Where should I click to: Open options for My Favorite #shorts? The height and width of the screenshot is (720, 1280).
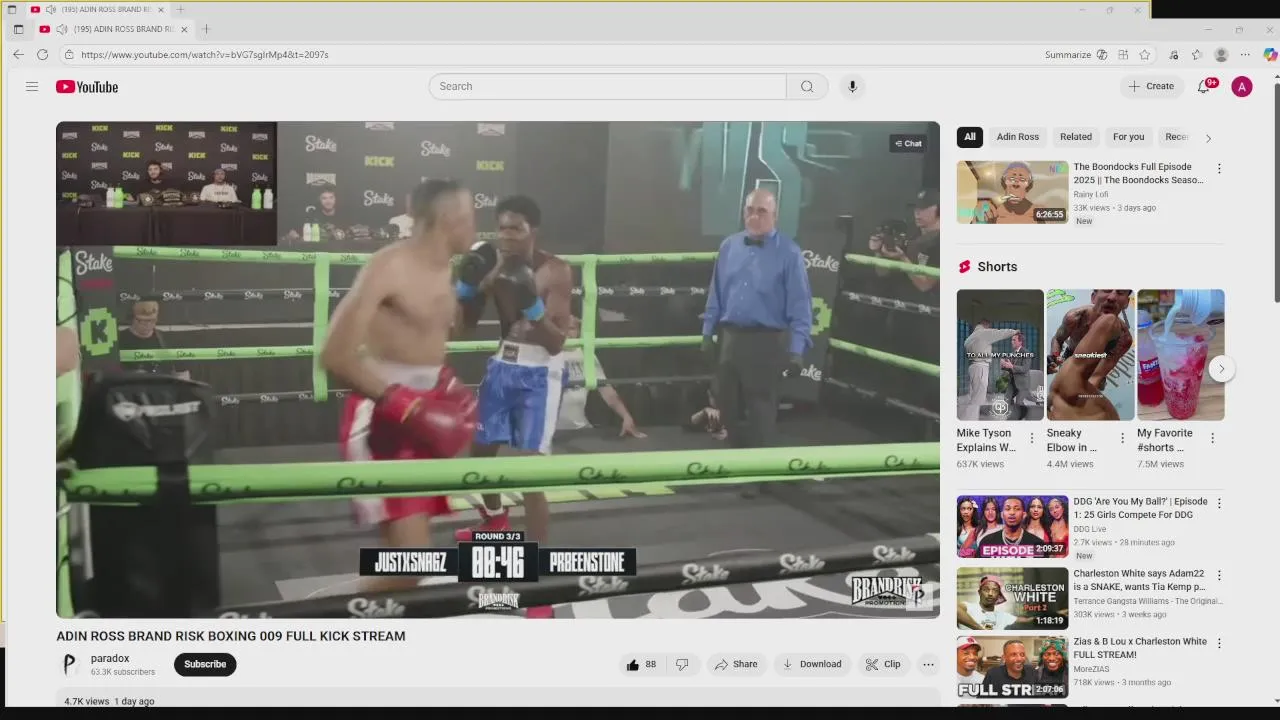coord(1212,438)
